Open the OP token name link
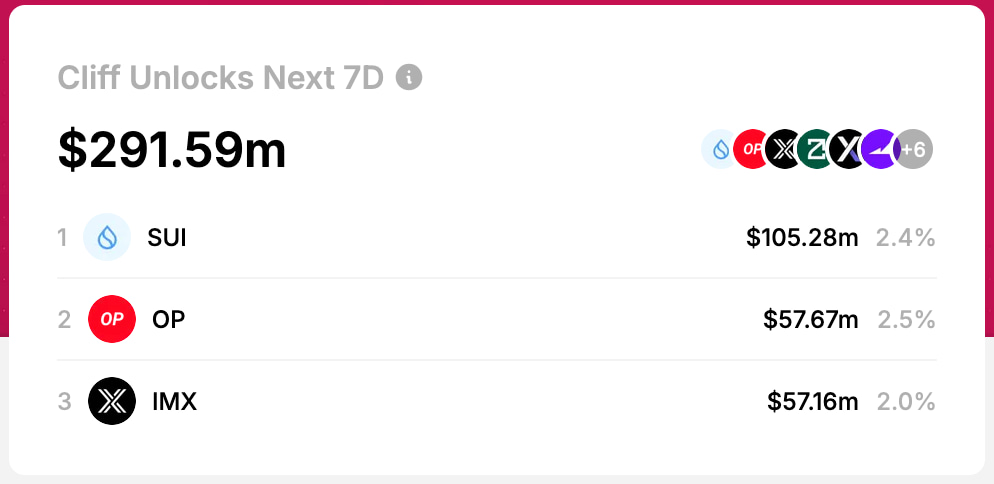Image resolution: width=994 pixels, height=484 pixels. tap(168, 320)
